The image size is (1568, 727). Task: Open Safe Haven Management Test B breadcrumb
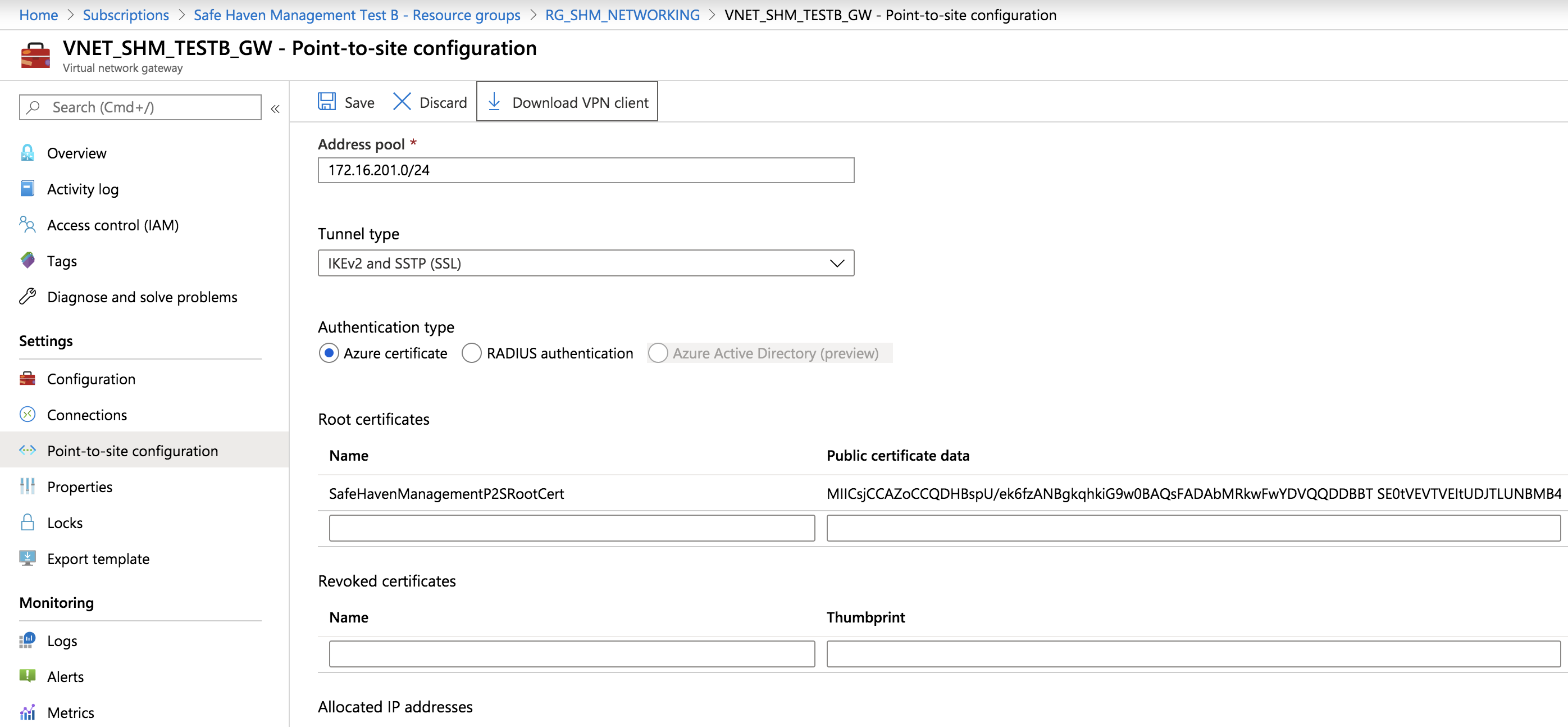(x=357, y=15)
